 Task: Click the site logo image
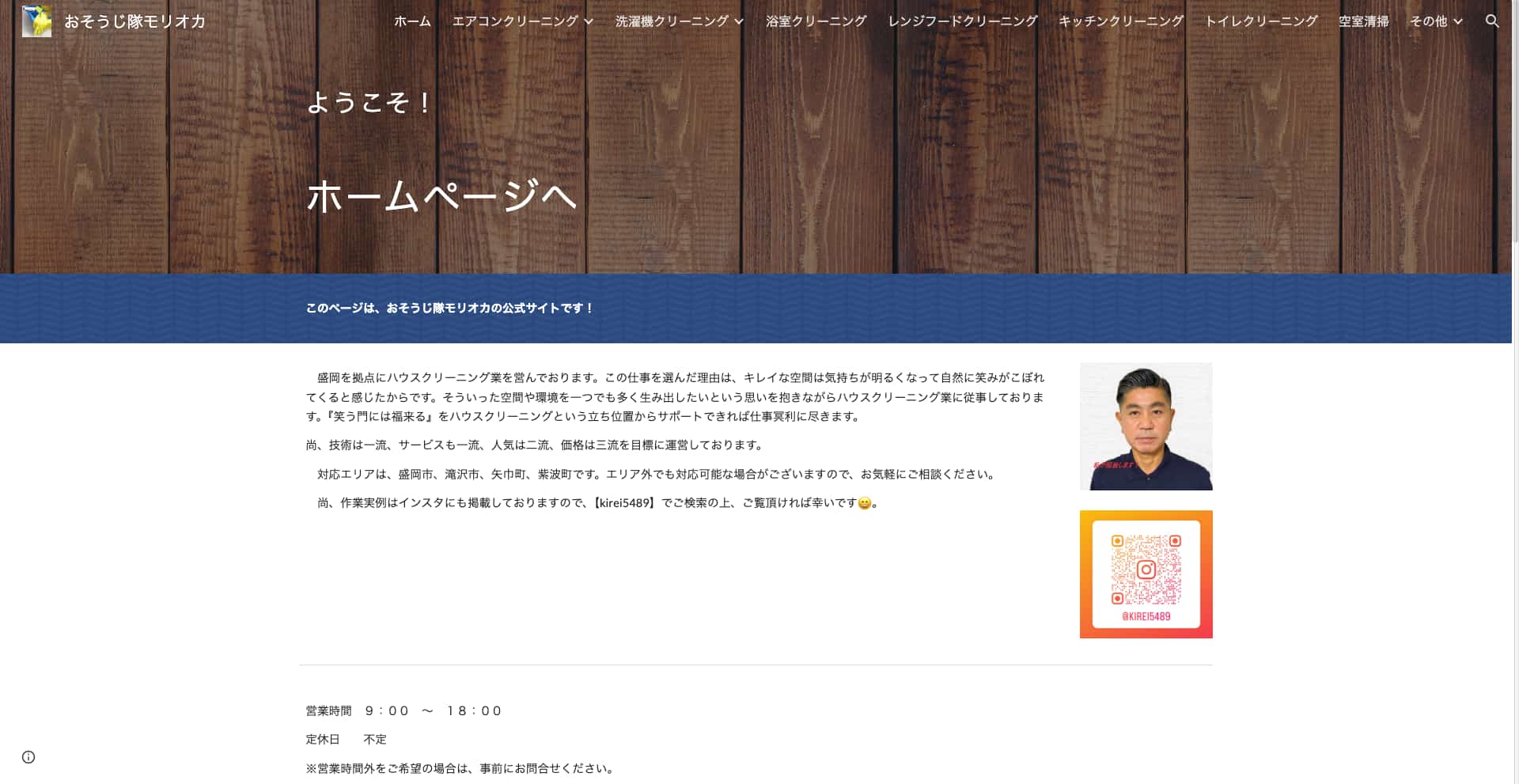tap(36, 21)
